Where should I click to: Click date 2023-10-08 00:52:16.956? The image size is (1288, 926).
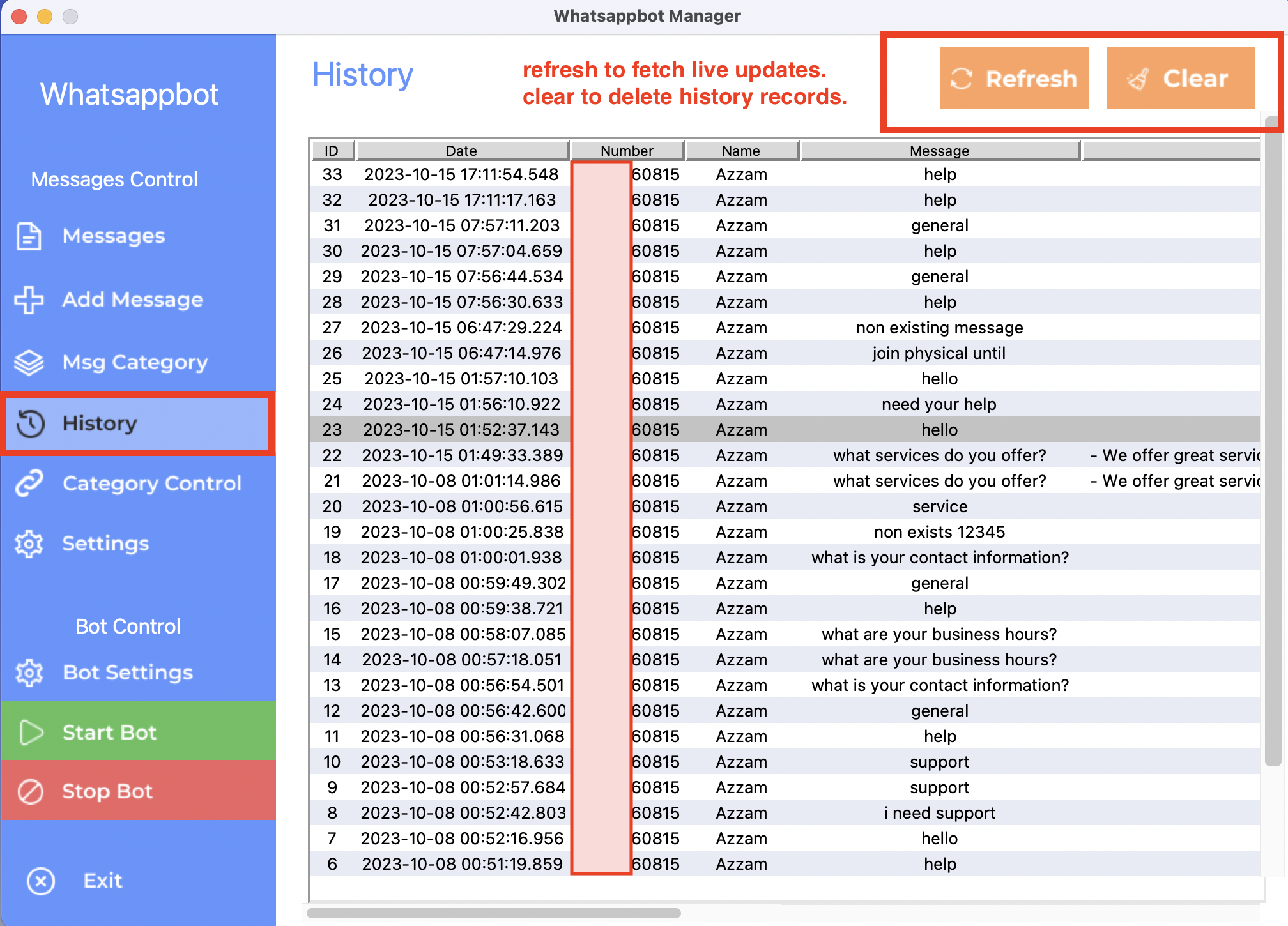tap(463, 839)
